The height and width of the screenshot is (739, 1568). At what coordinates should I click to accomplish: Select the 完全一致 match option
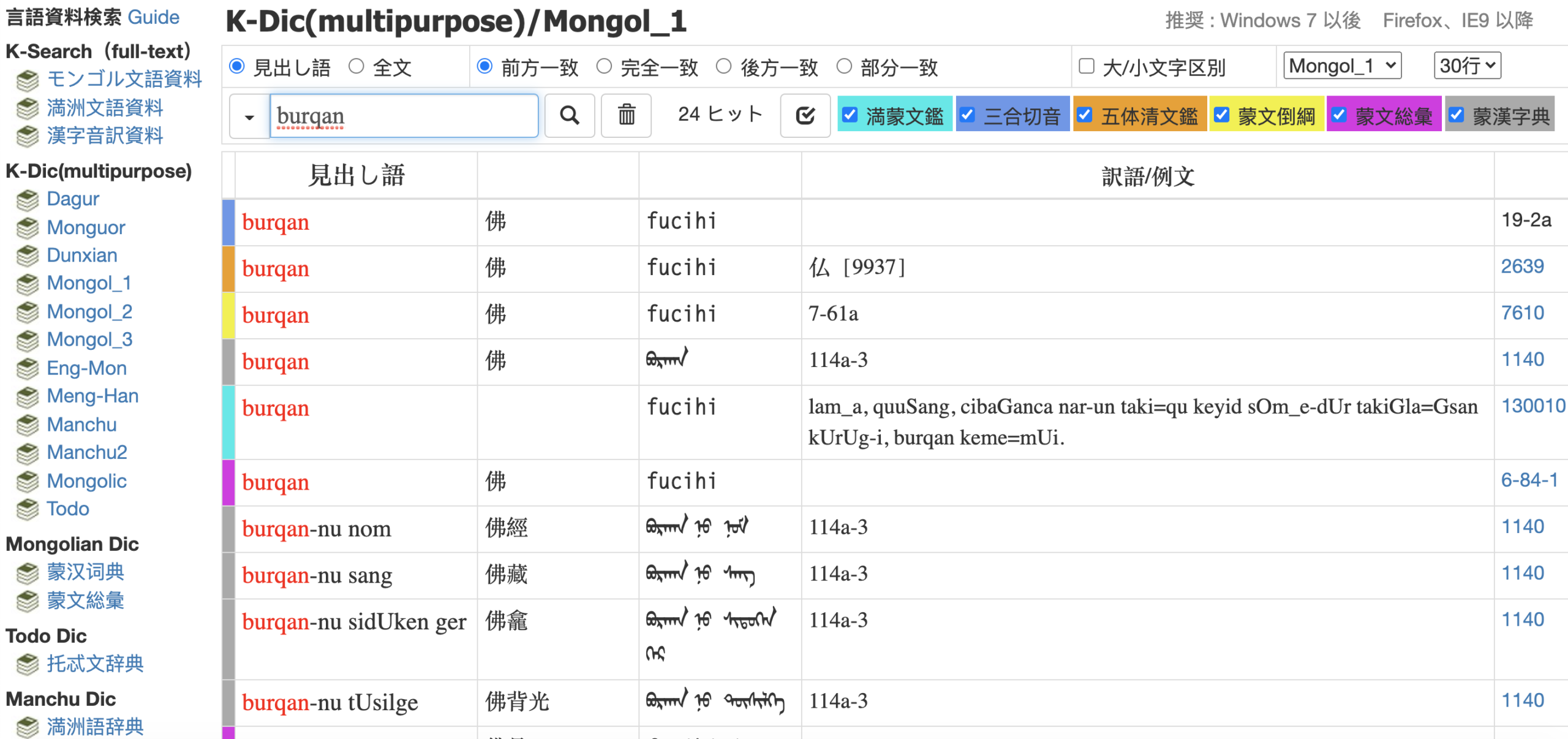click(x=605, y=66)
